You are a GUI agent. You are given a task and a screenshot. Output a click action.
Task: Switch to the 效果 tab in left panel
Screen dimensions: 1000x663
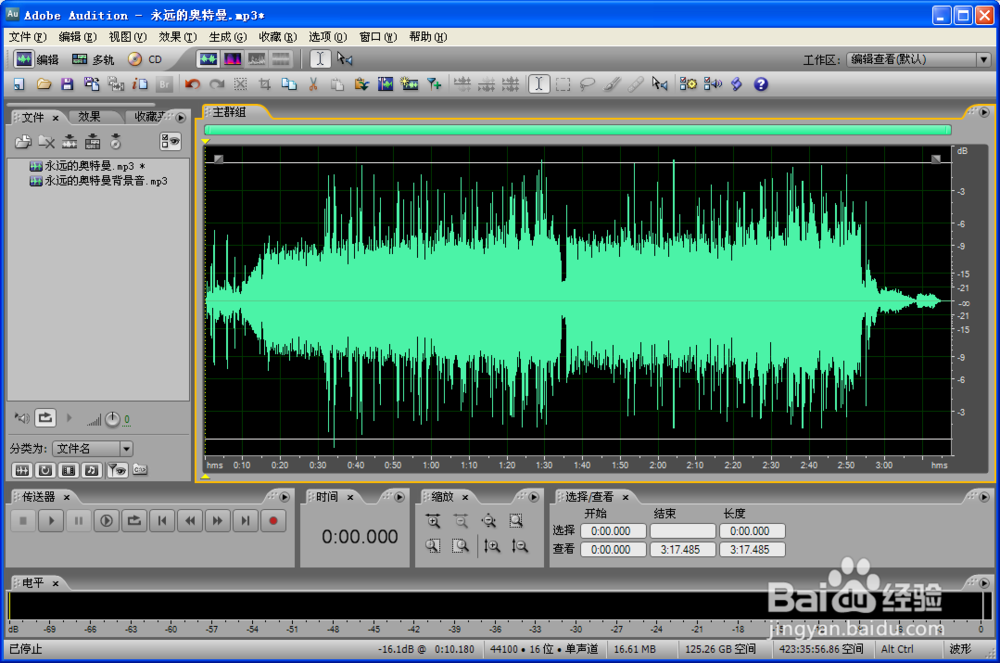pyautogui.click(x=89, y=117)
